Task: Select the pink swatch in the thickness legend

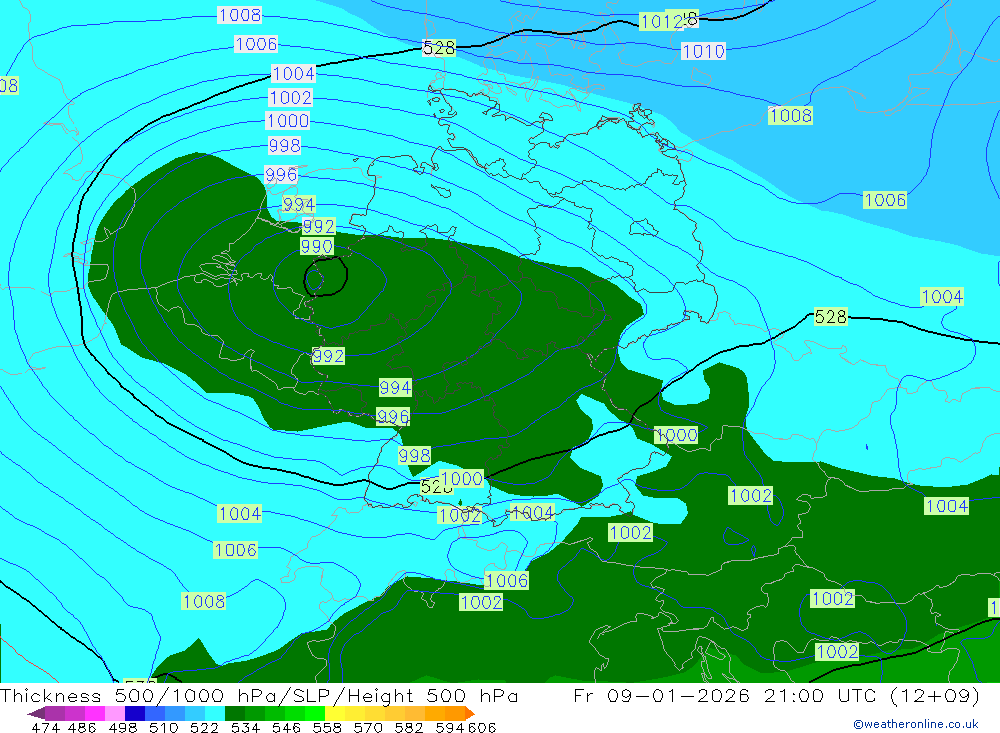Action: click(115, 713)
